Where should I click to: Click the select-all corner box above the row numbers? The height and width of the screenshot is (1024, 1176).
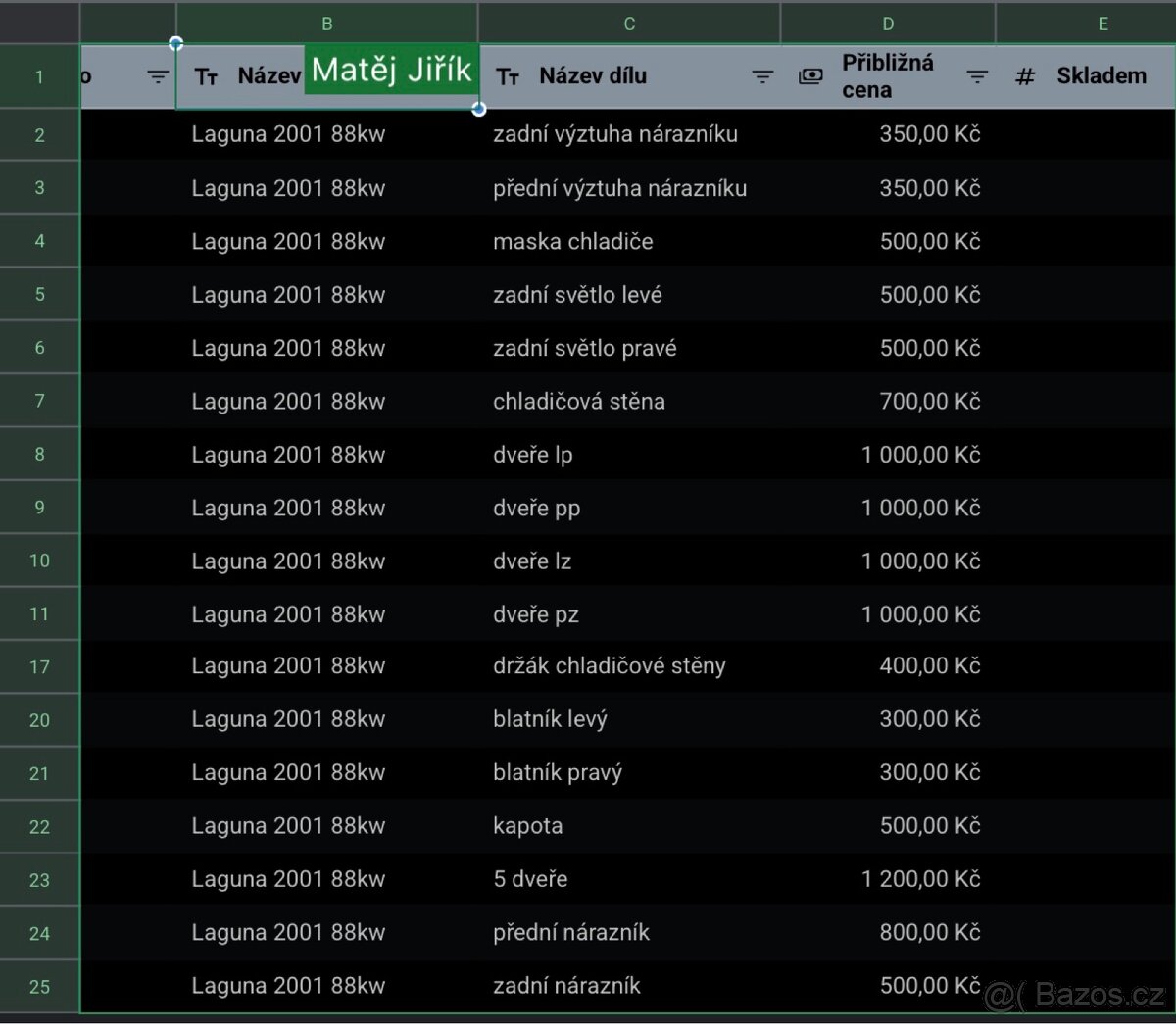(x=39, y=22)
